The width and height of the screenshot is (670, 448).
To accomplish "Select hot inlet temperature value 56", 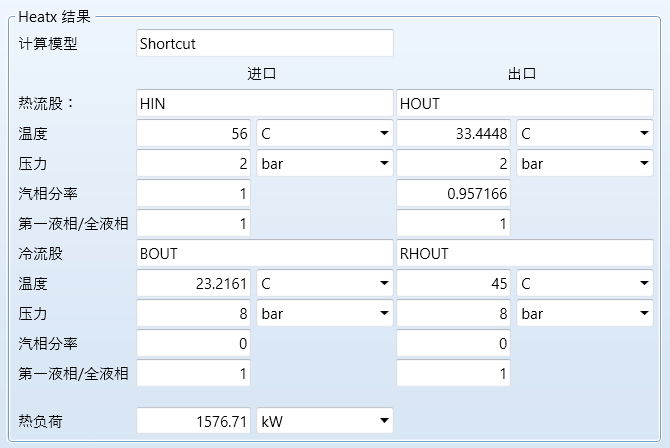I will tap(194, 133).
